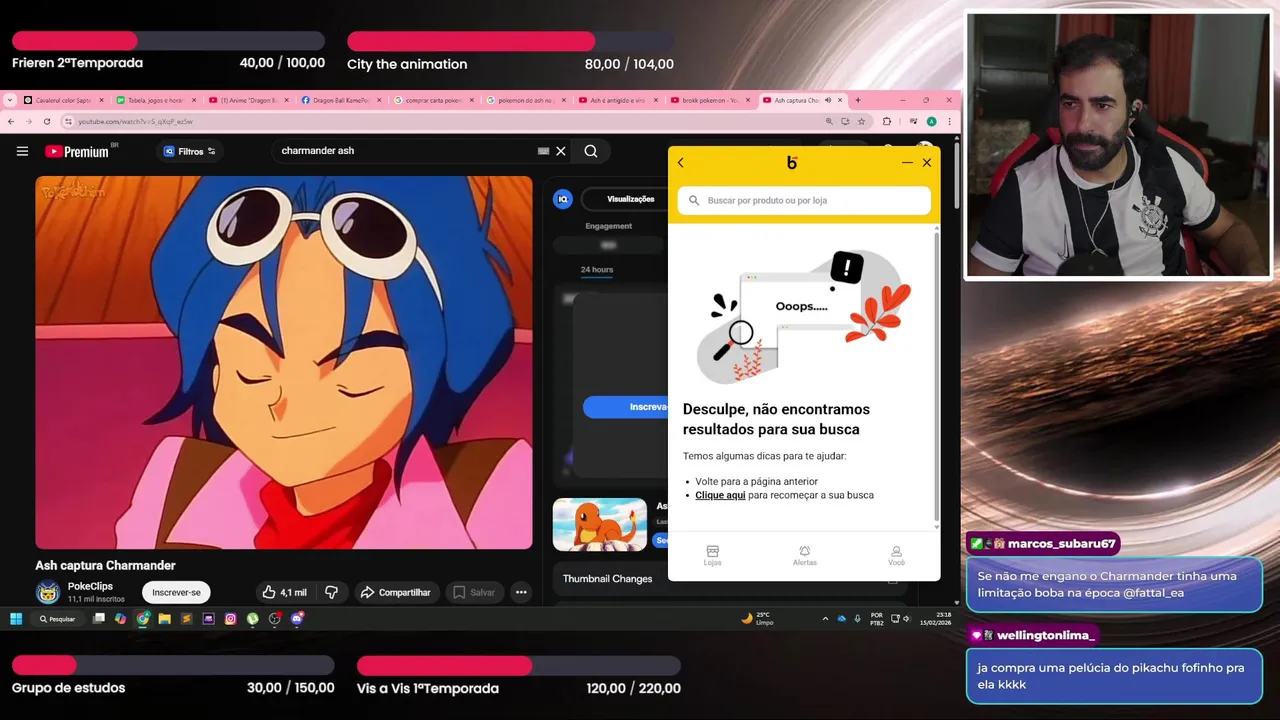
Task: Click the 24 hours label in side panel
Action: point(597,270)
